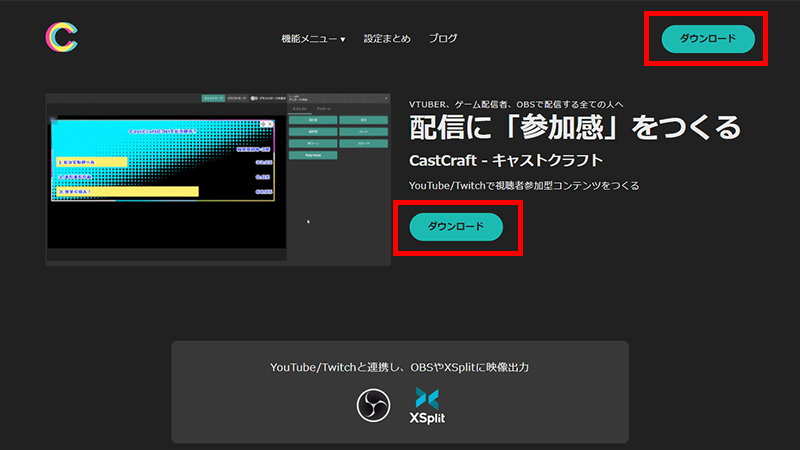Open the 設定まとめ page
This screenshot has width=800, height=450.
tap(387, 39)
